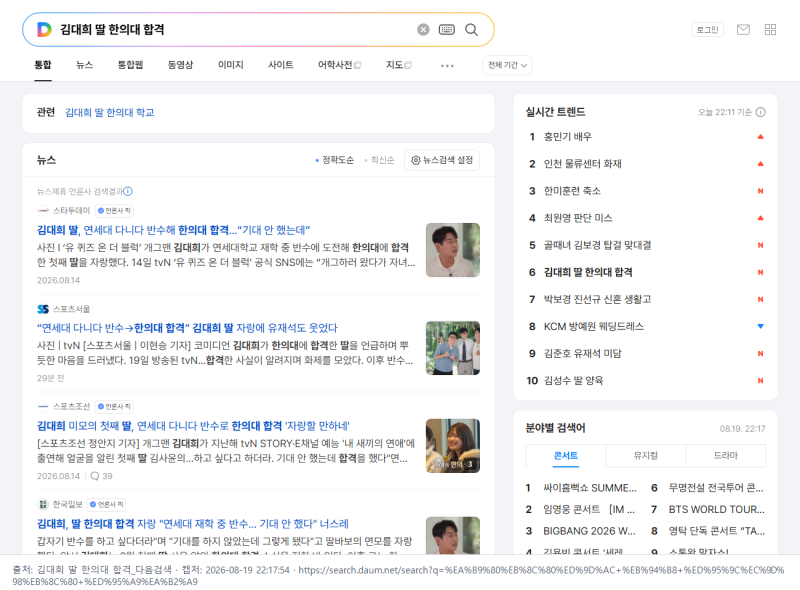The height and width of the screenshot is (590, 800).
Task: Click the 언론사 픽 badge next to 한국일보
Action: [107, 504]
